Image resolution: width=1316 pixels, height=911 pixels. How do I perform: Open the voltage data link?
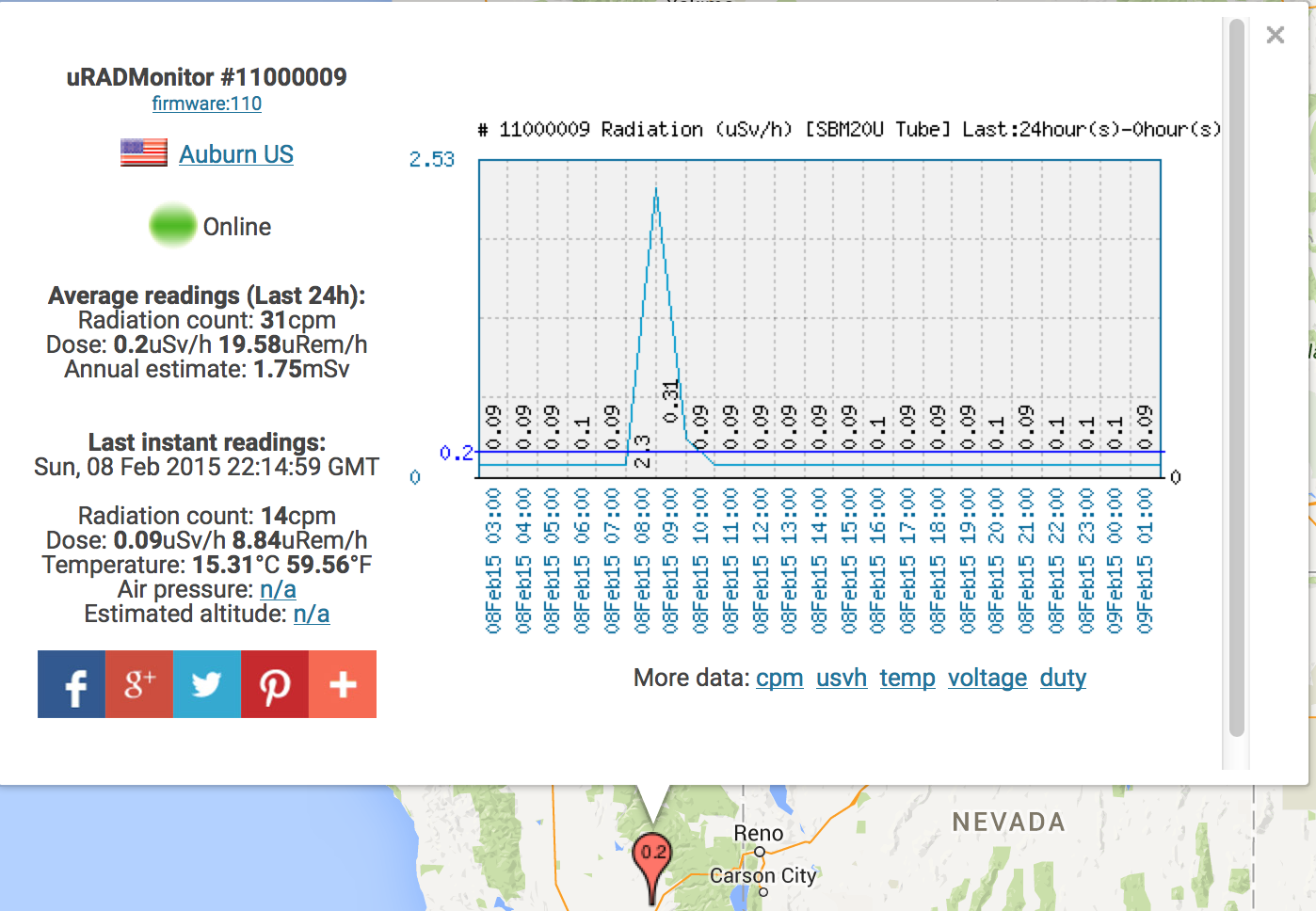click(987, 678)
